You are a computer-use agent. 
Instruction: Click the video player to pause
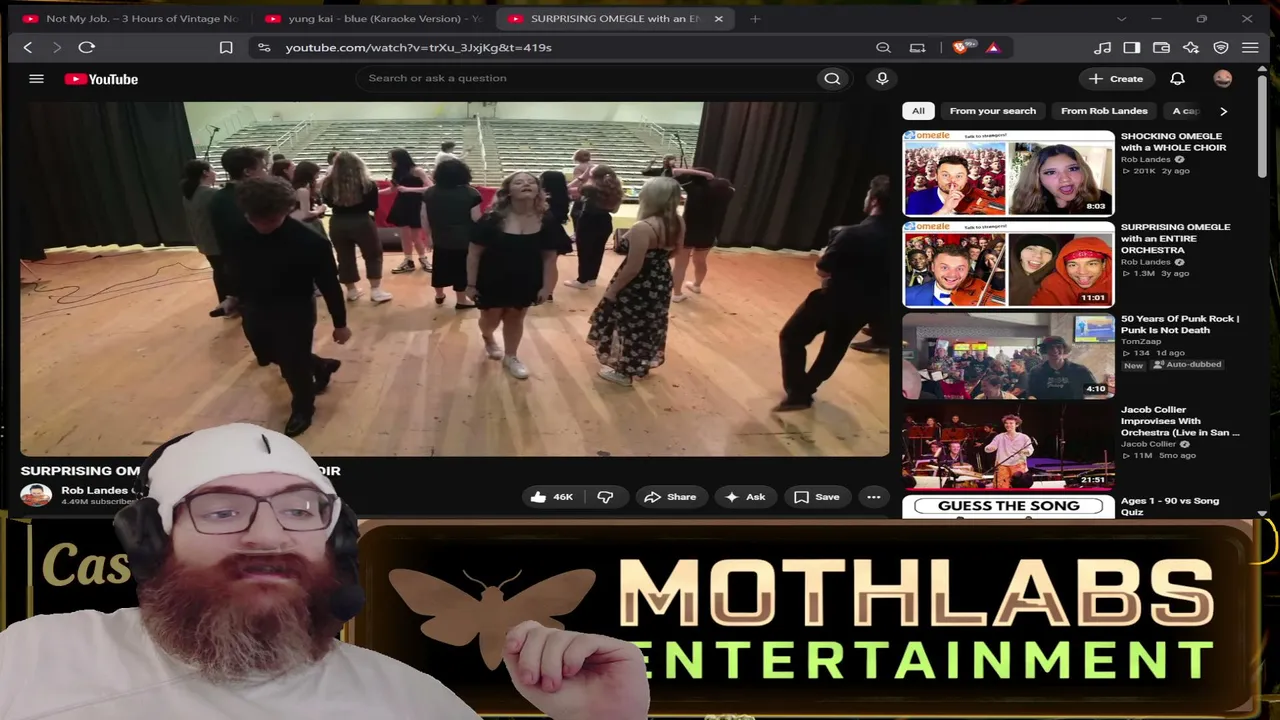click(x=455, y=279)
